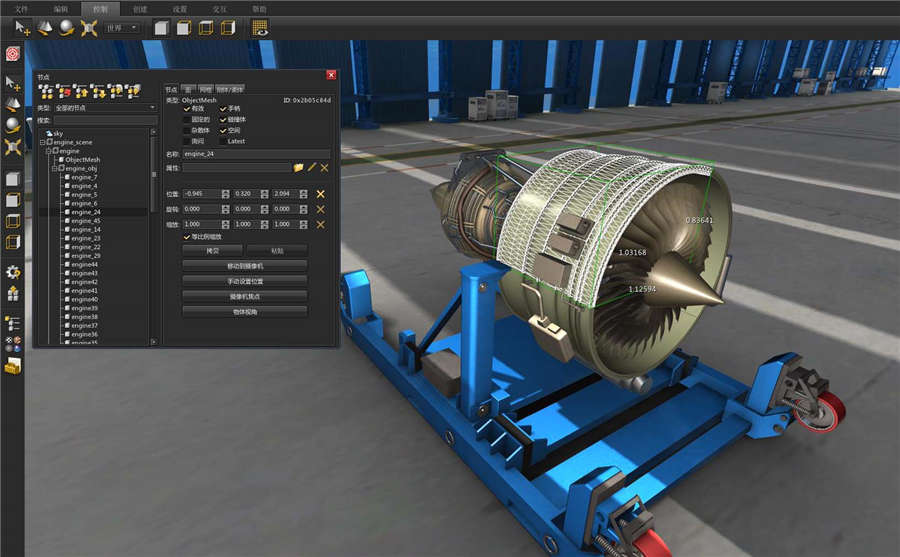900x557 pixels.
Task: Collapse the engine_scene tree node
Action: coord(42,142)
